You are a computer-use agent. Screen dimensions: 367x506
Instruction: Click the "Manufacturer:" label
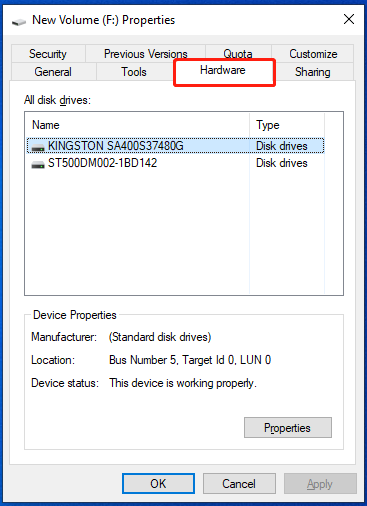tap(64, 337)
